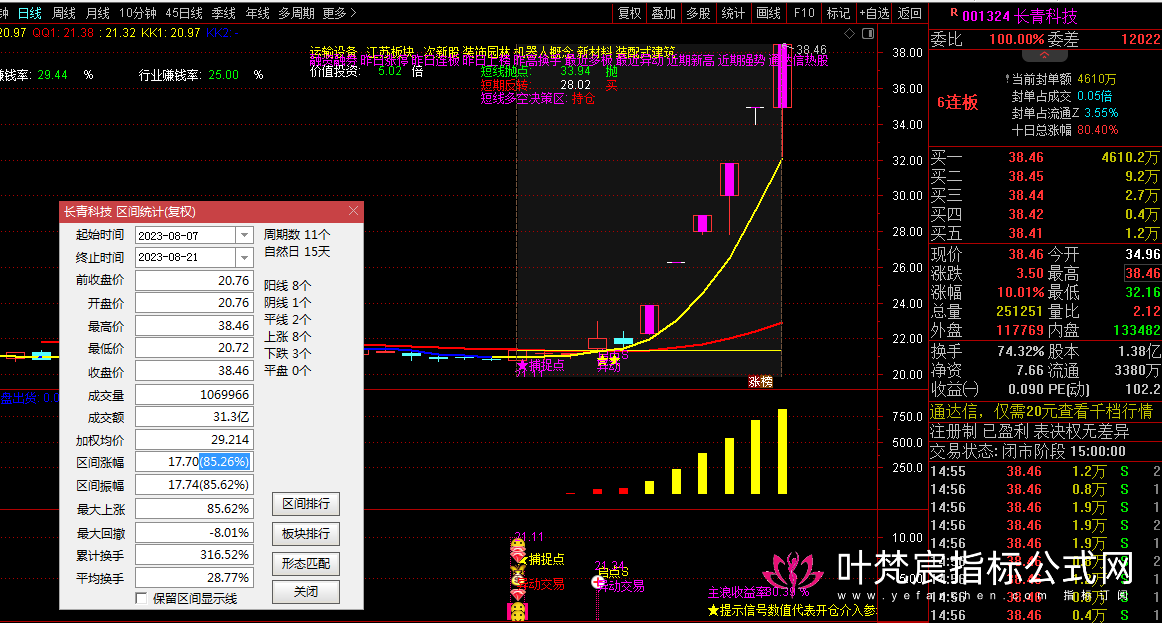The image size is (1162, 623).
Task: Open the 多周期 multi-period view
Action: tap(296, 13)
